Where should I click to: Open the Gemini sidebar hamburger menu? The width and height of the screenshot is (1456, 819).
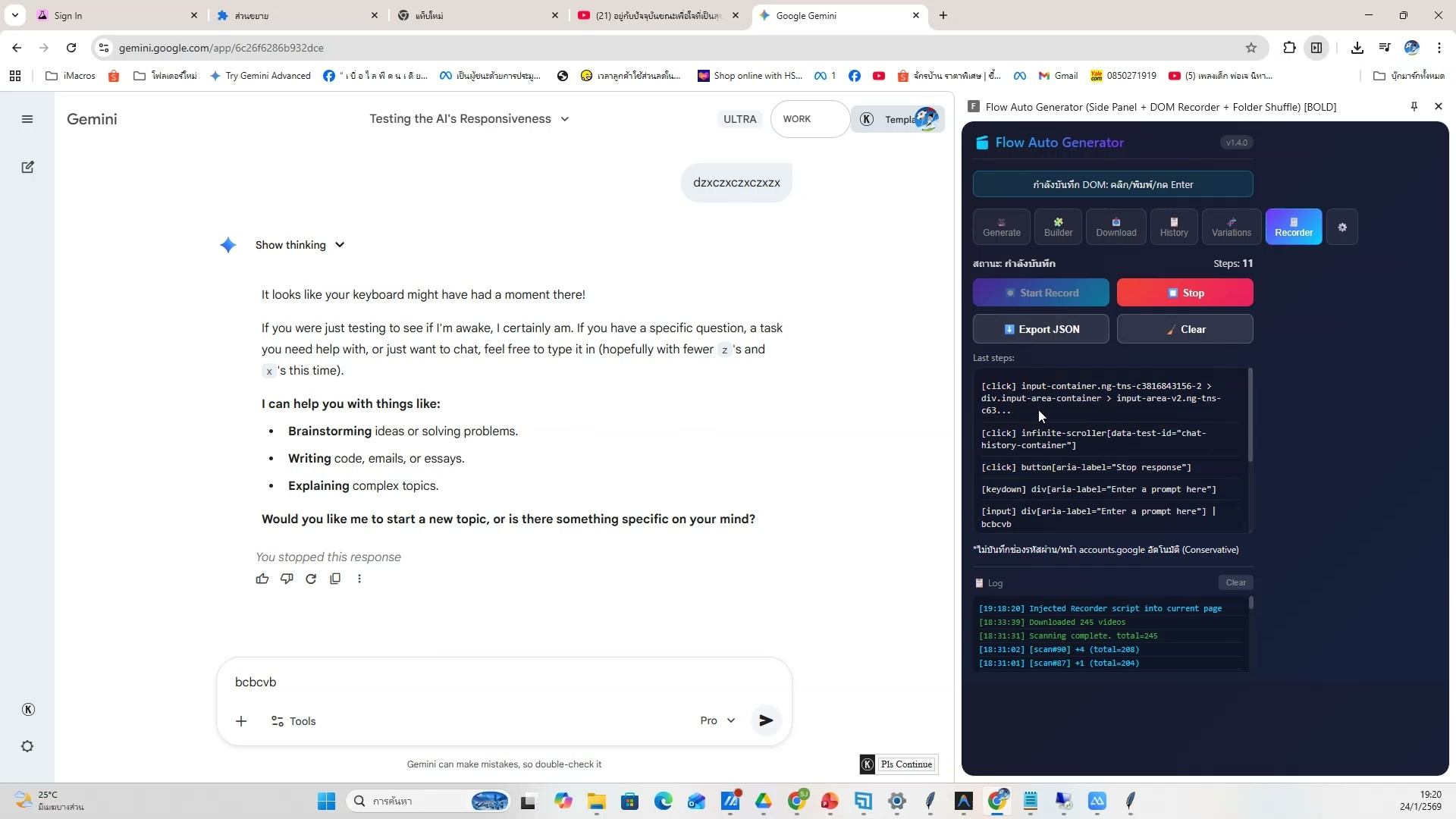(27, 119)
